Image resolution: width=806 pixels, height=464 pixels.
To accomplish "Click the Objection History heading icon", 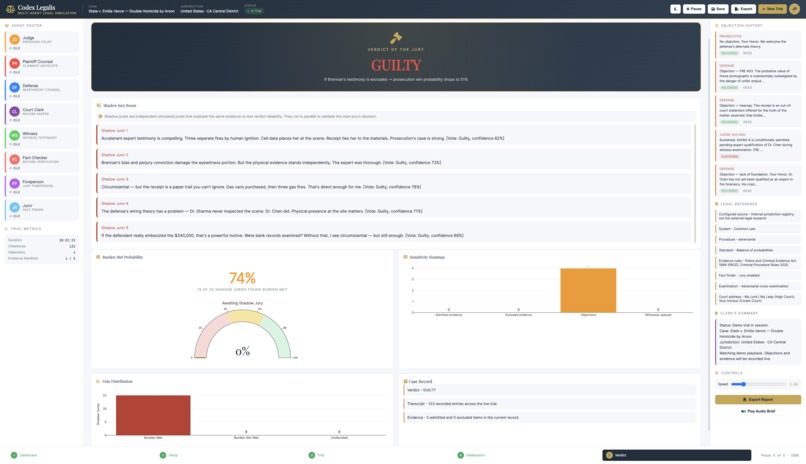I will click(717, 25).
